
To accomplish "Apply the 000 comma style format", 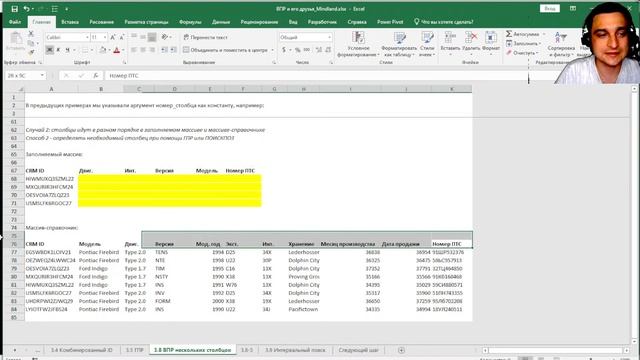I will pos(307,50).
